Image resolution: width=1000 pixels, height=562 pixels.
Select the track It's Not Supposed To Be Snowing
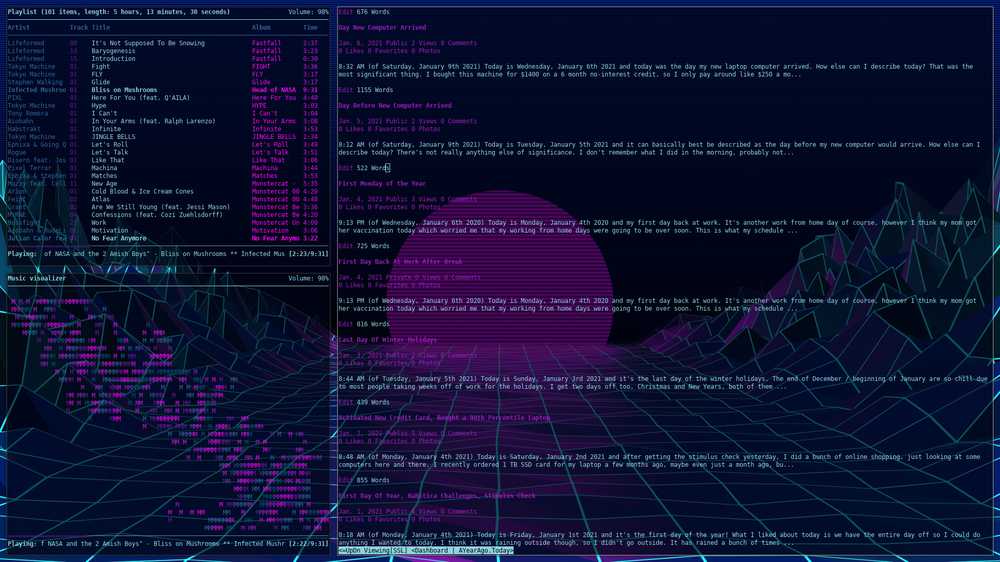coord(148,43)
